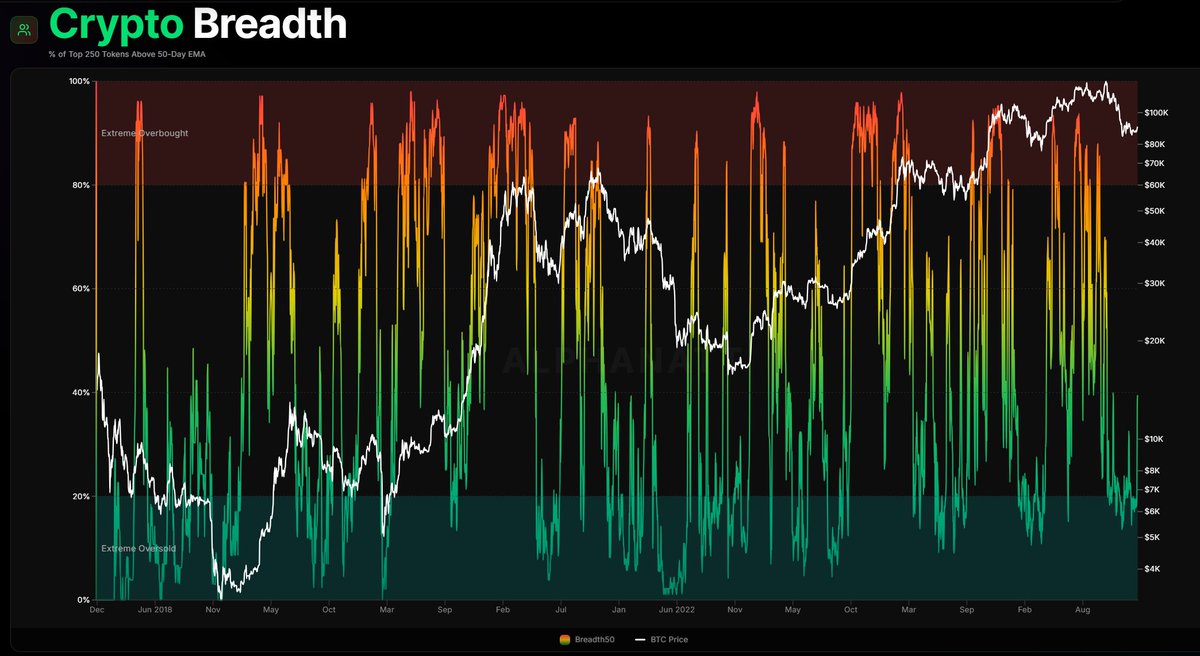Click the "% of Top 250 Tokens Above 50-Day EMA" subtitle
Screen dimensions: 1200x656
[127, 55]
